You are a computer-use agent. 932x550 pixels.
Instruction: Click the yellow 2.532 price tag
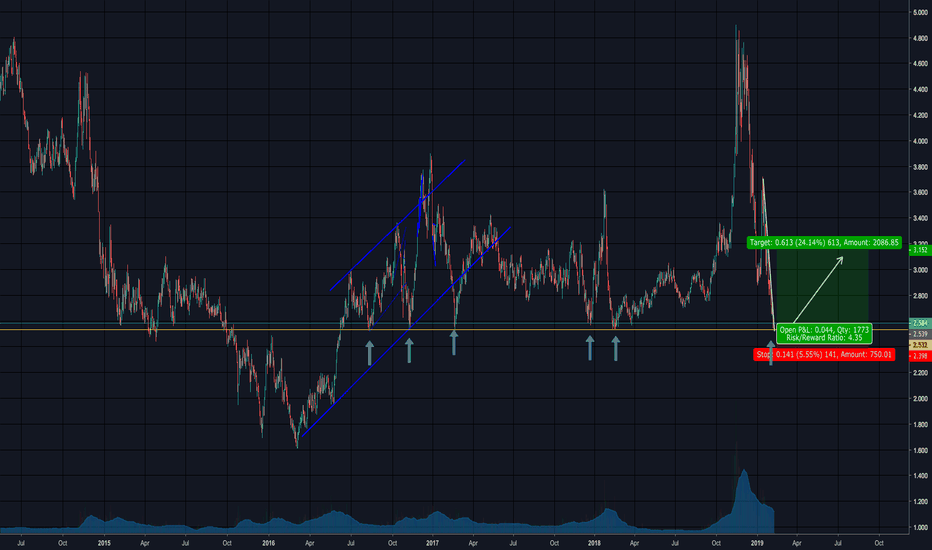click(x=920, y=345)
